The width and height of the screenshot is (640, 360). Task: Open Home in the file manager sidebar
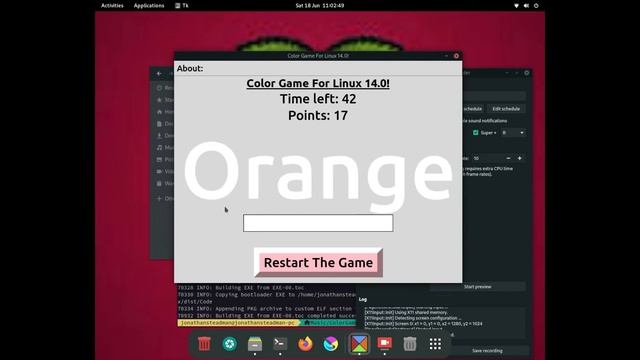165,112
